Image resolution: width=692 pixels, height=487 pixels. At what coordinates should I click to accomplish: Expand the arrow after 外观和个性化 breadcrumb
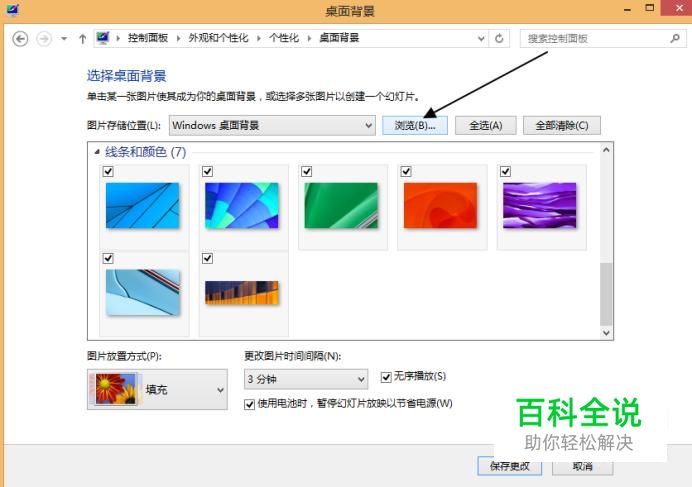(259, 38)
